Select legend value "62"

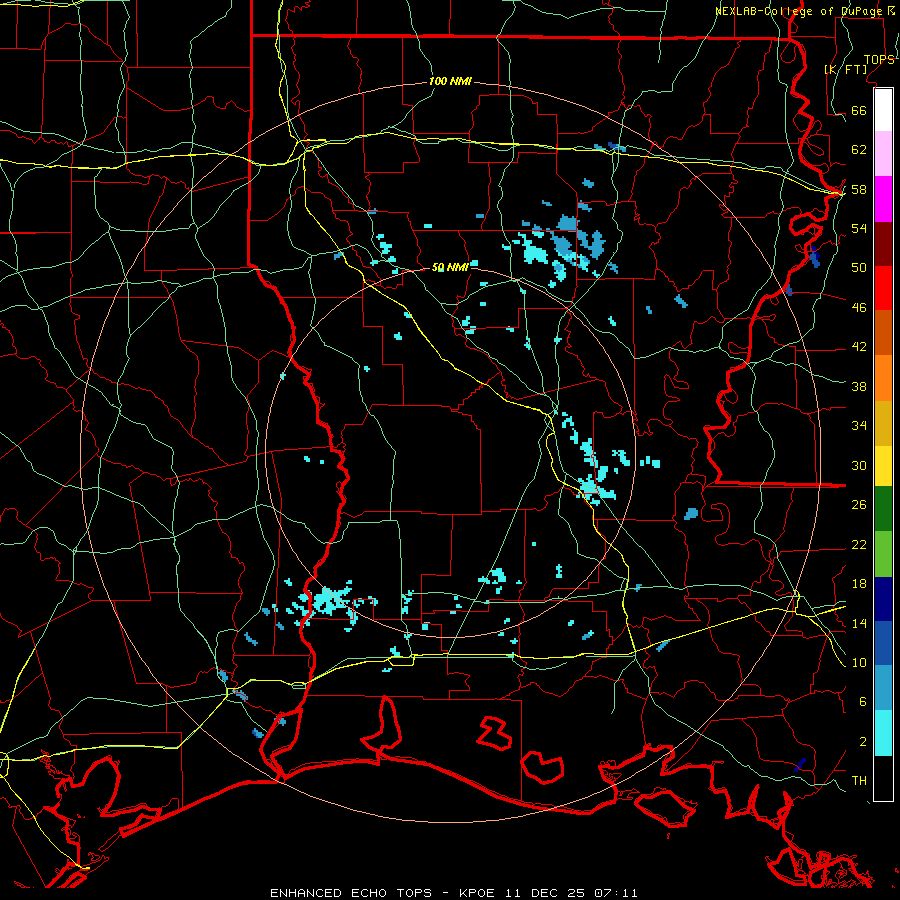pyautogui.click(x=859, y=150)
